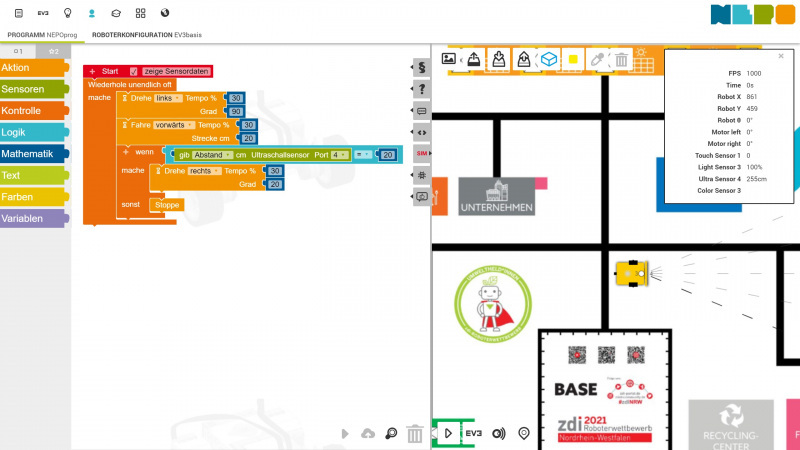The image size is (800, 450).
Task: Open the Text block category
Action: [x=34, y=176]
